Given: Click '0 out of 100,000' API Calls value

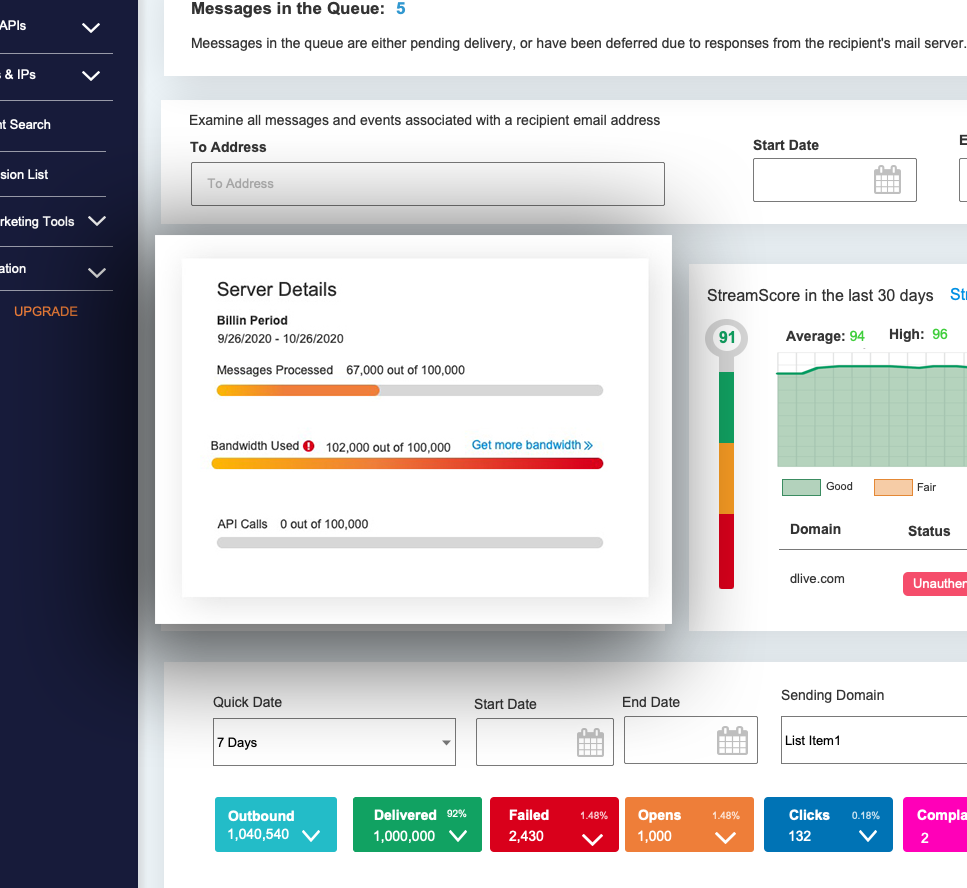Looking at the screenshot, I should [324, 524].
